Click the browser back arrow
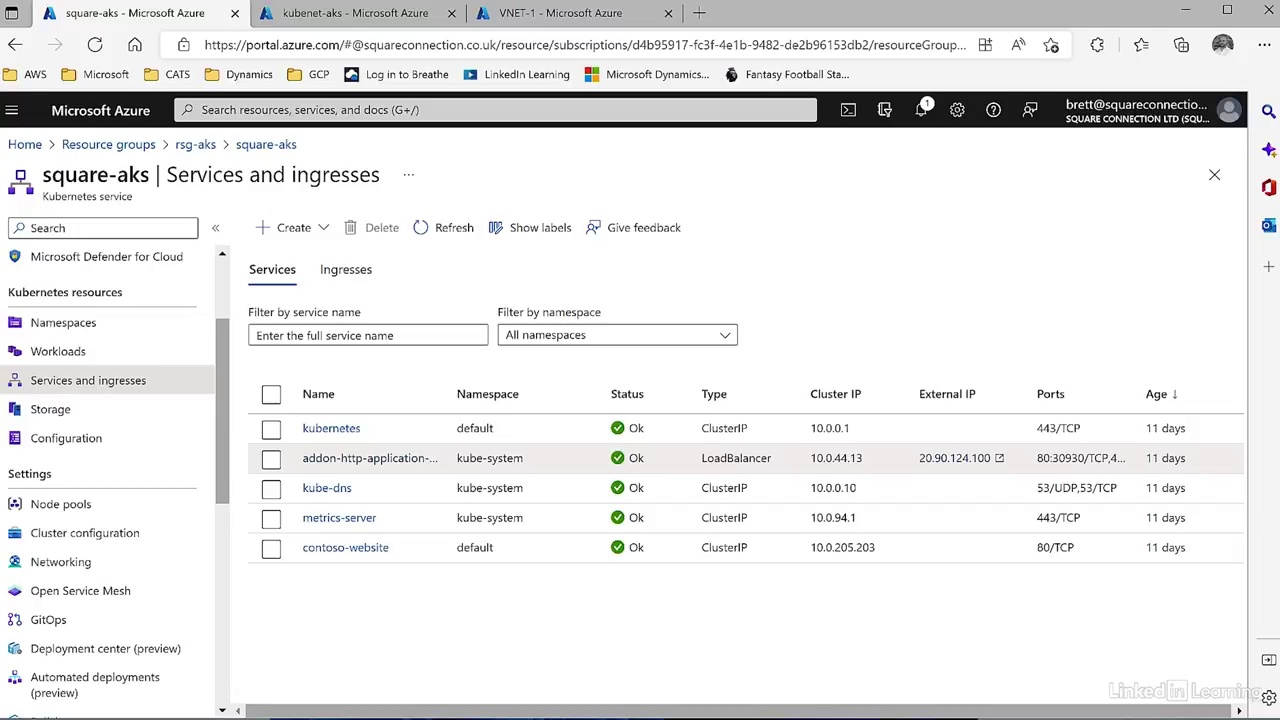This screenshot has width=1280, height=720. tap(15, 45)
